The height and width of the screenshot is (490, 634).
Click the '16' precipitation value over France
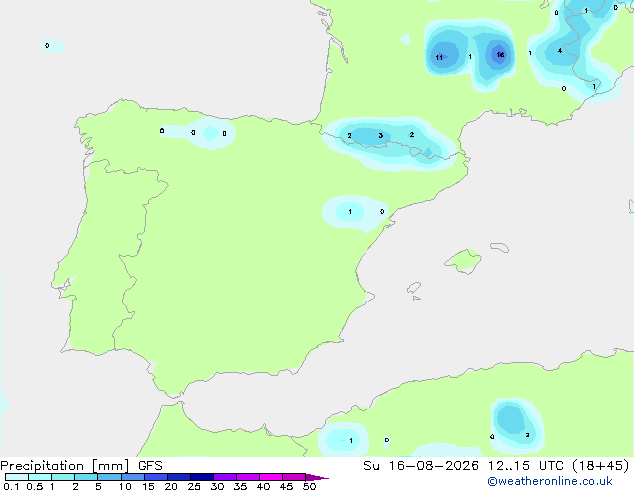(x=500, y=54)
